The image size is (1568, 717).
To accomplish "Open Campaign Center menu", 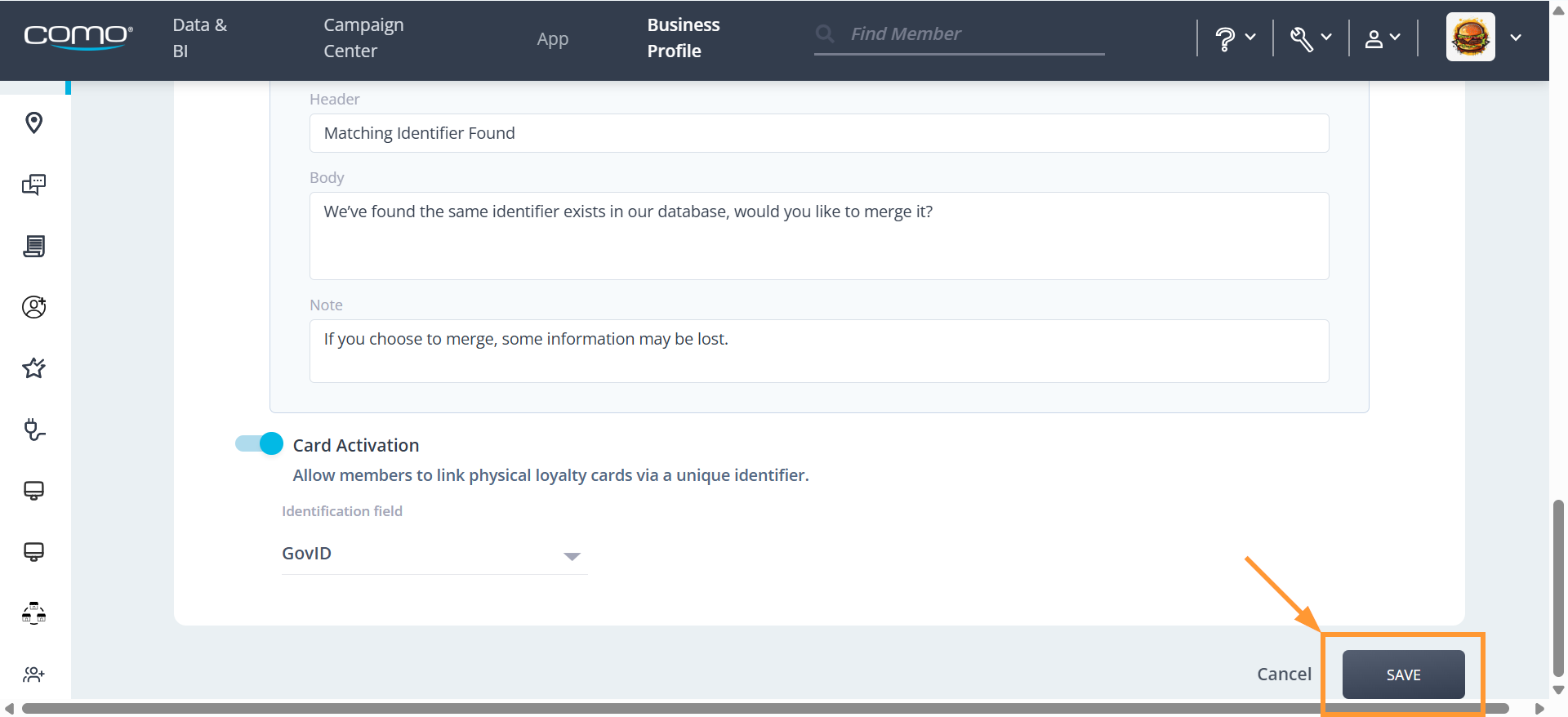I will click(x=363, y=38).
